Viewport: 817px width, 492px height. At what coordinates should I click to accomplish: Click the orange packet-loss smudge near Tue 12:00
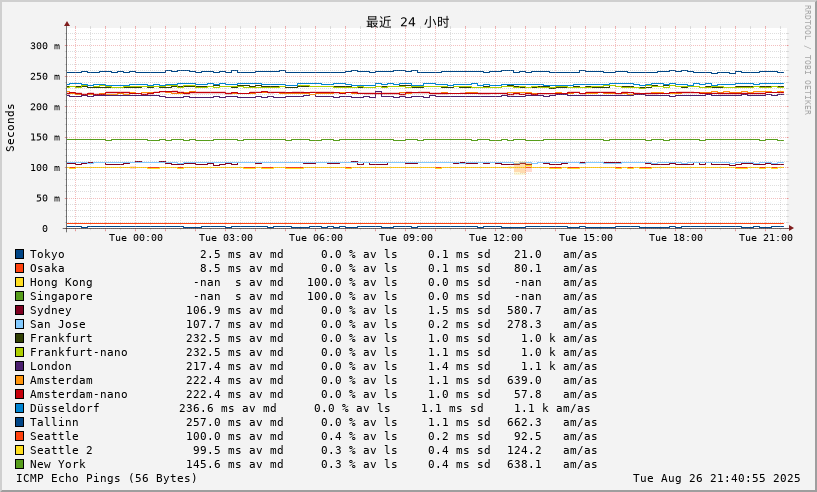[523, 167]
